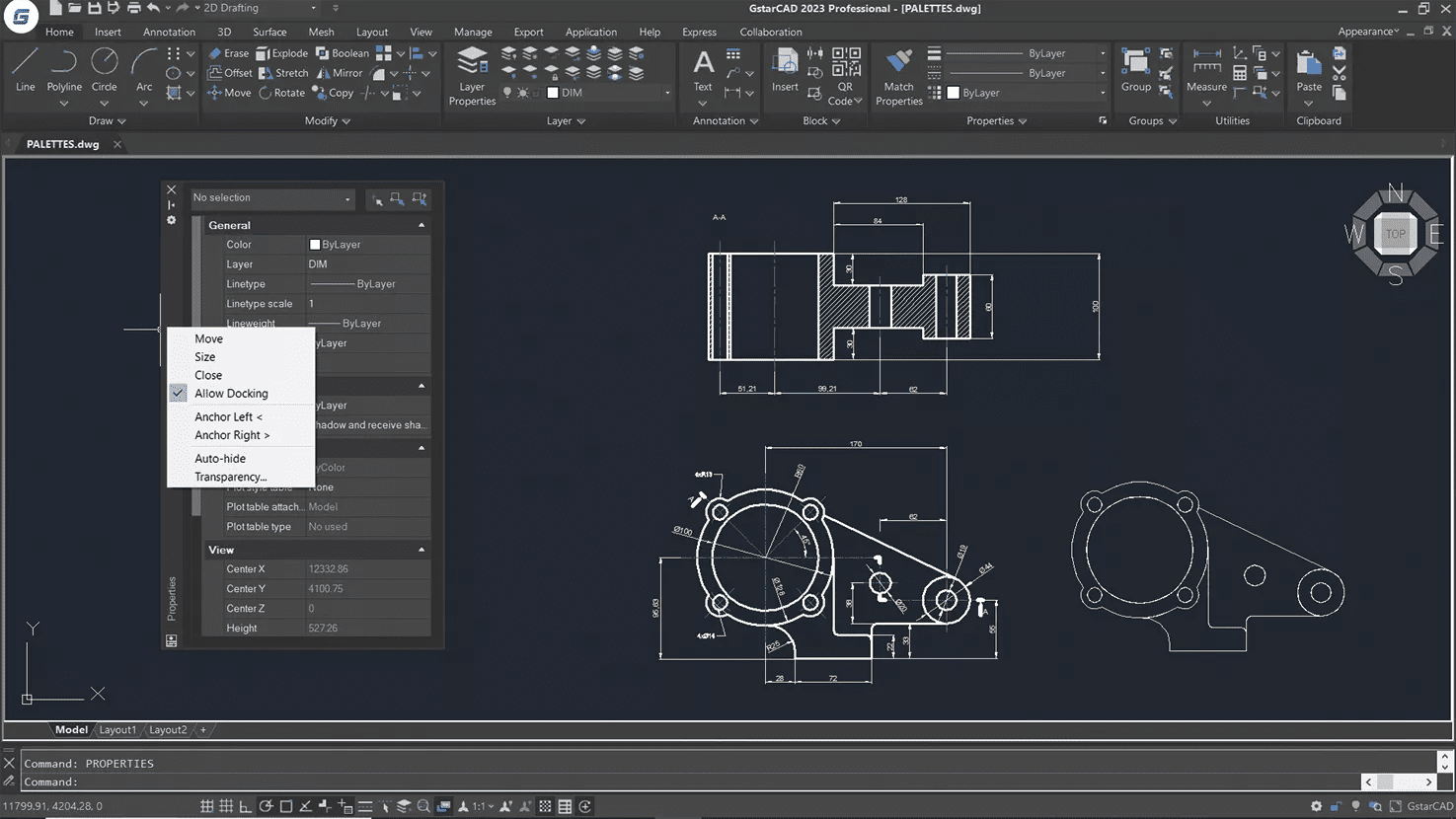Image resolution: width=1456 pixels, height=819 pixels.
Task: Open the Annotation ribbon tab
Action: click(x=169, y=32)
